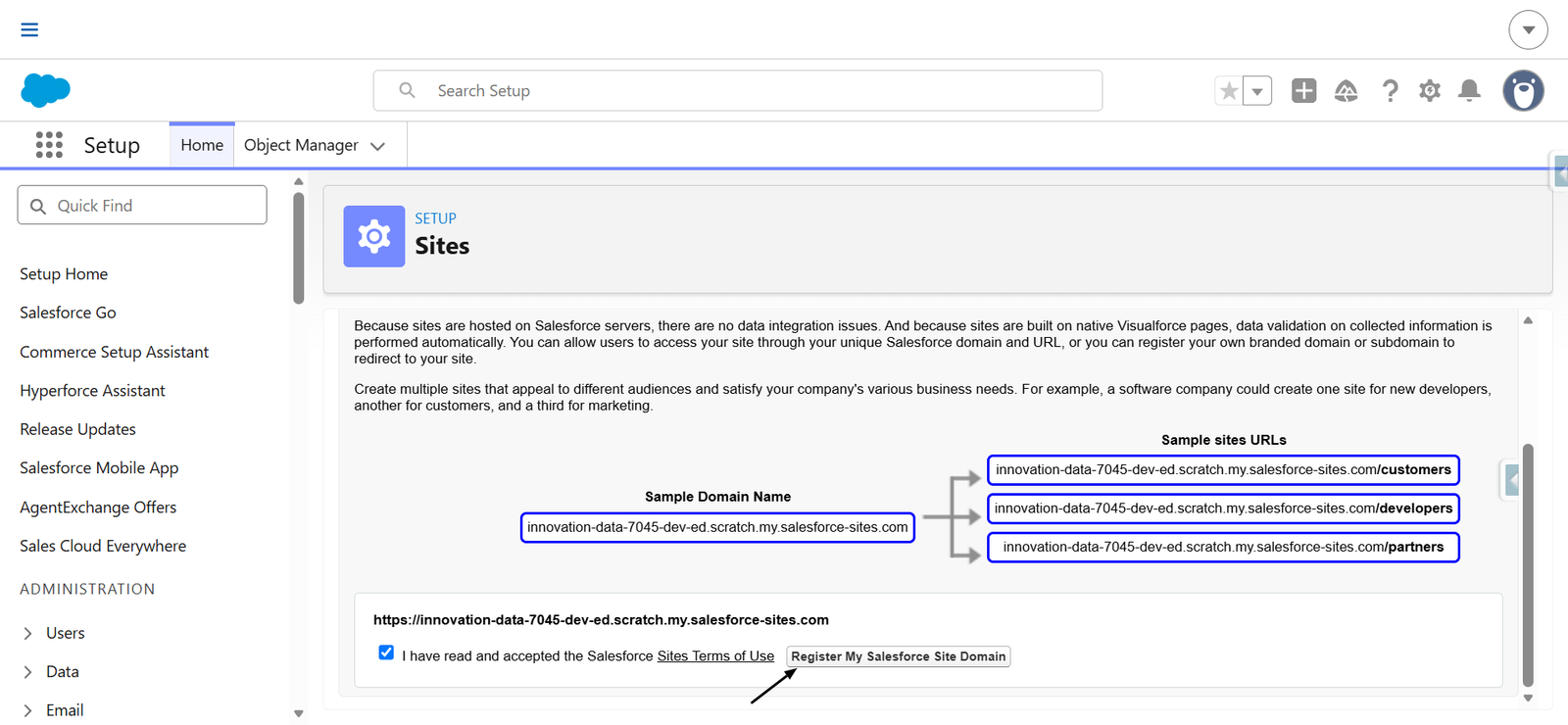The height and width of the screenshot is (725, 1568).
Task: Open the hamburger menu icon
Action: click(29, 29)
